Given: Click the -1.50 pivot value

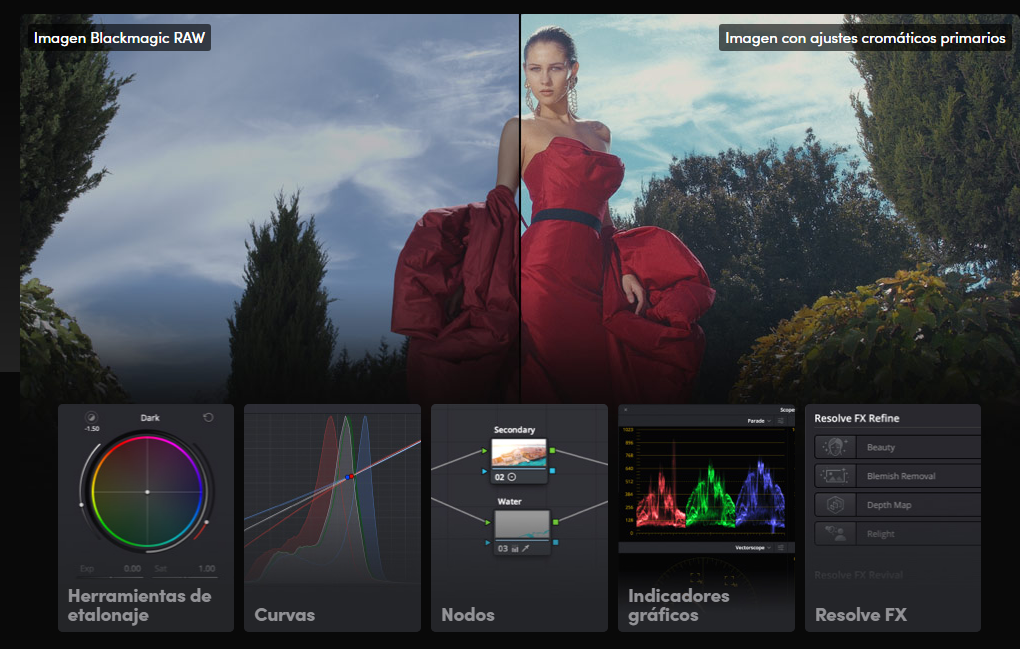Looking at the screenshot, I should (92, 429).
